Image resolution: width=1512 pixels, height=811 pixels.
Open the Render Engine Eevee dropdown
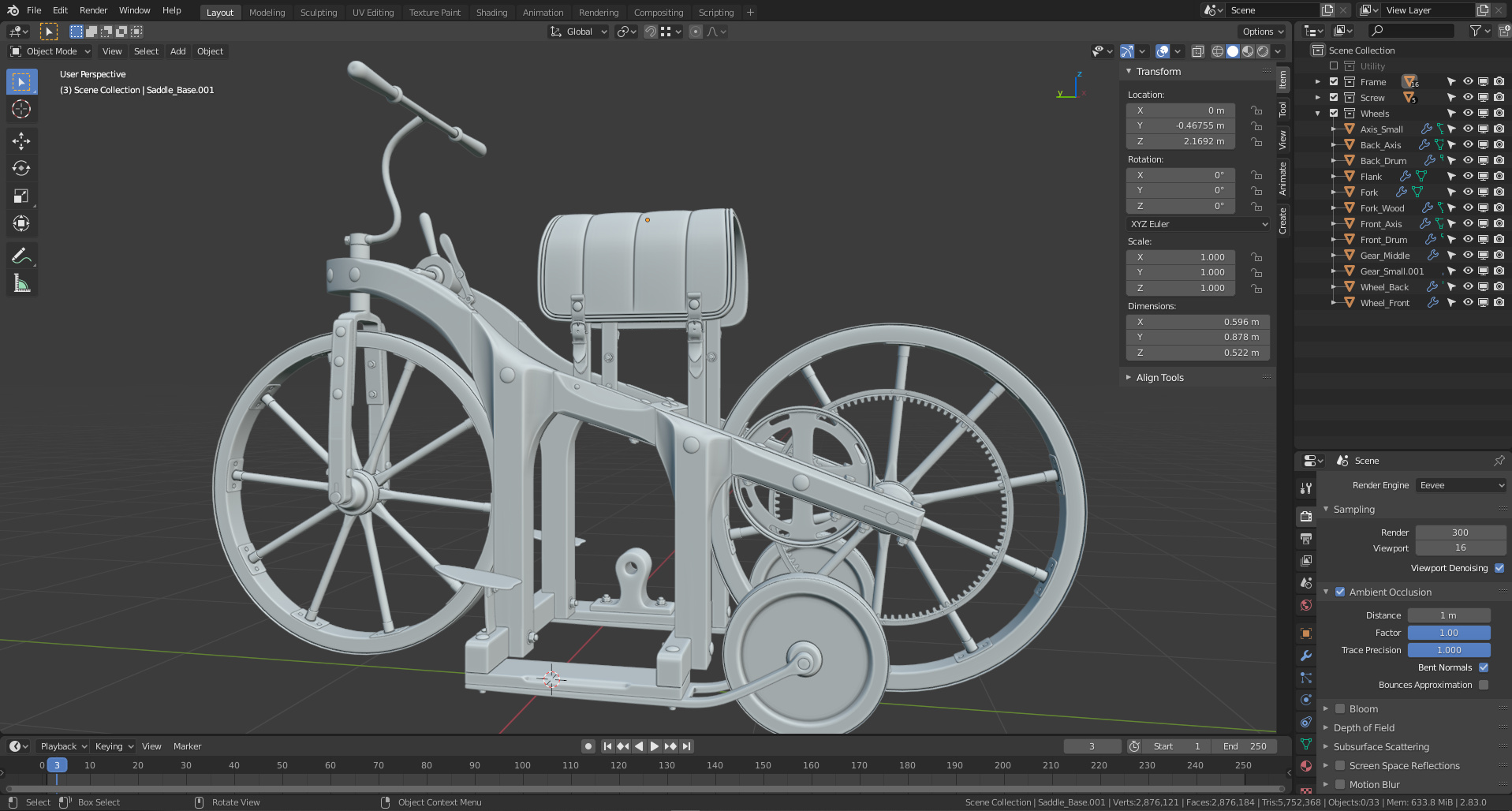click(x=1461, y=485)
